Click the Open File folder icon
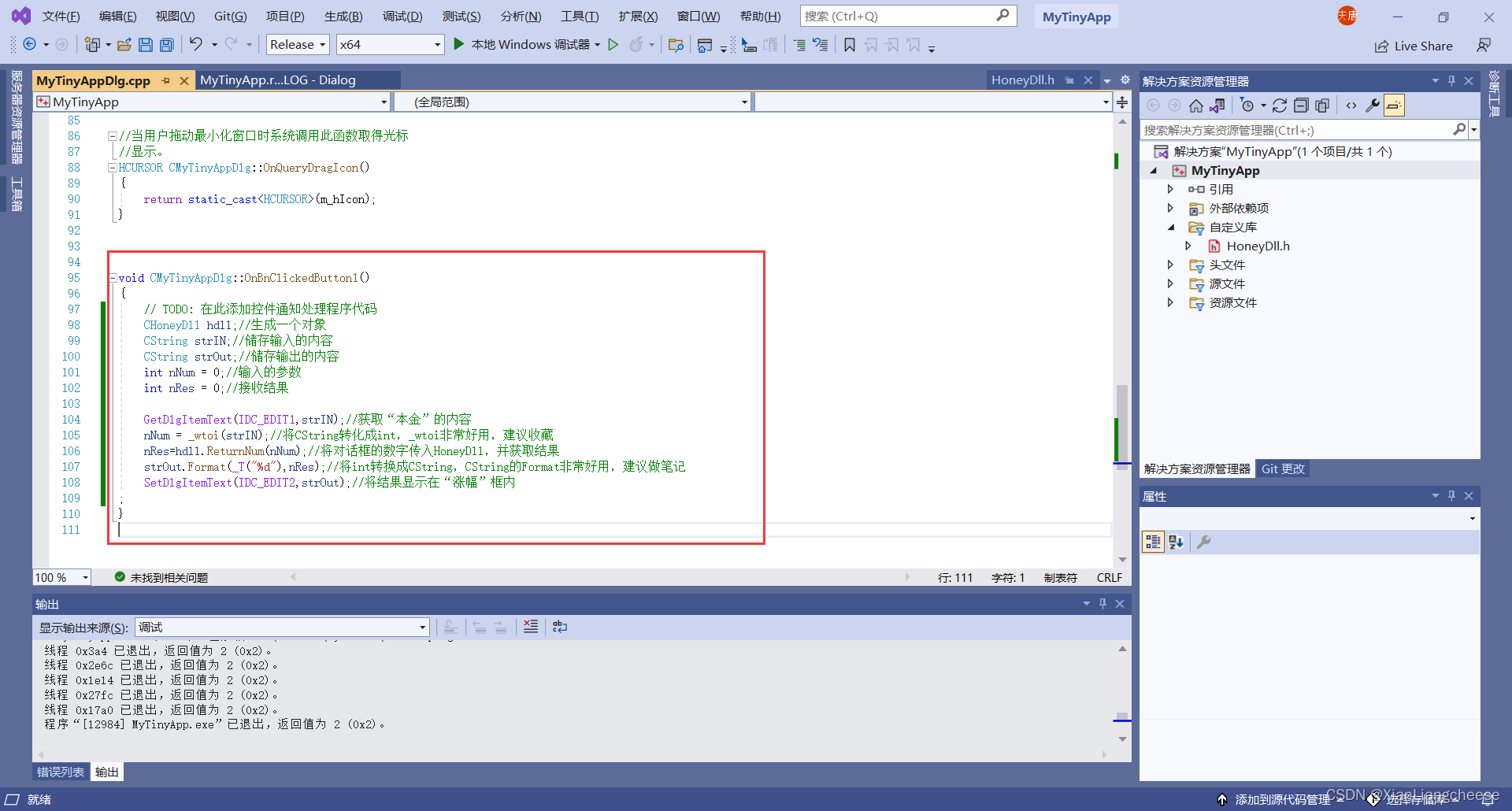The image size is (1512, 811). pos(124,45)
